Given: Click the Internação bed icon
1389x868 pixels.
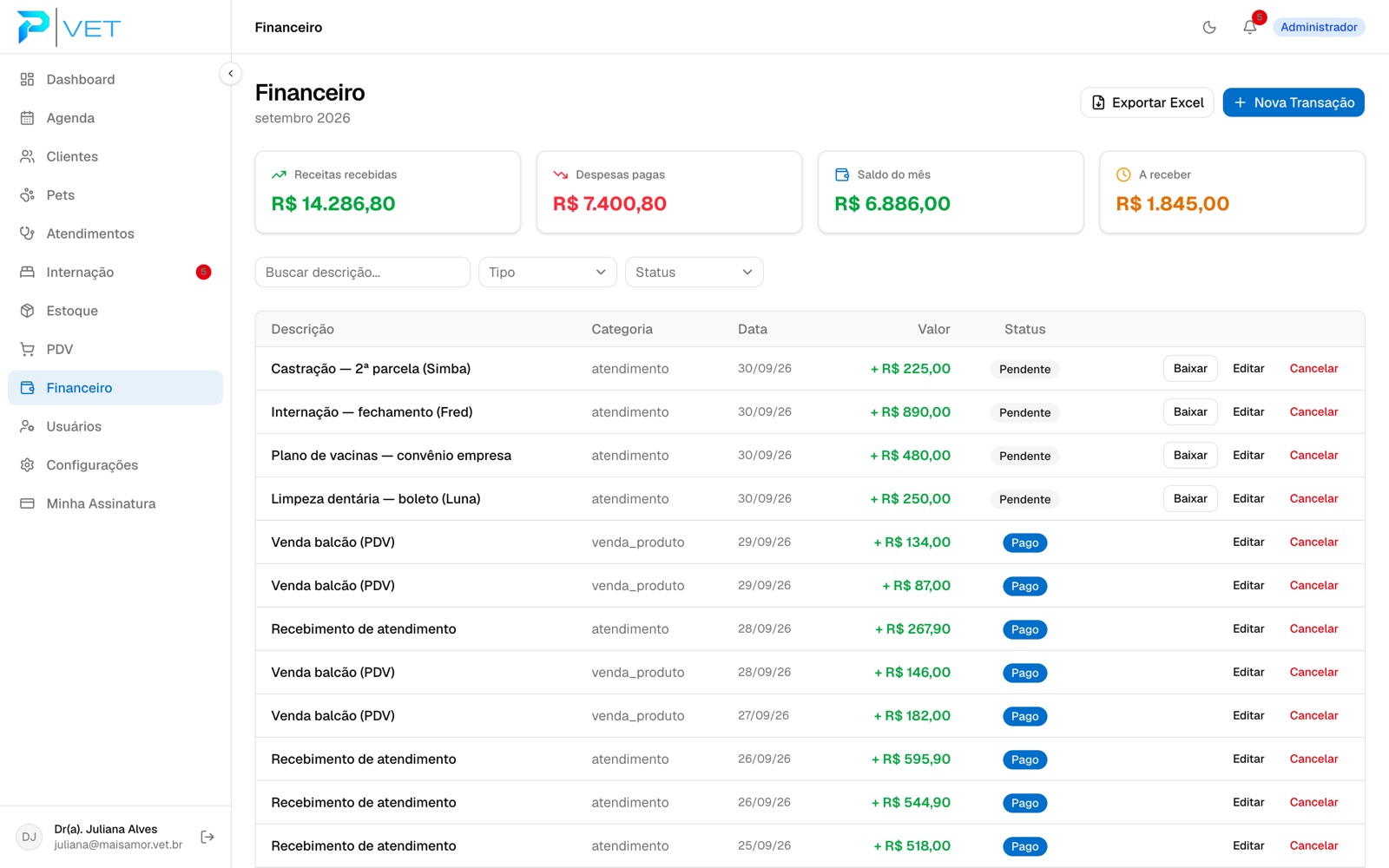Looking at the screenshot, I should (x=27, y=272).
